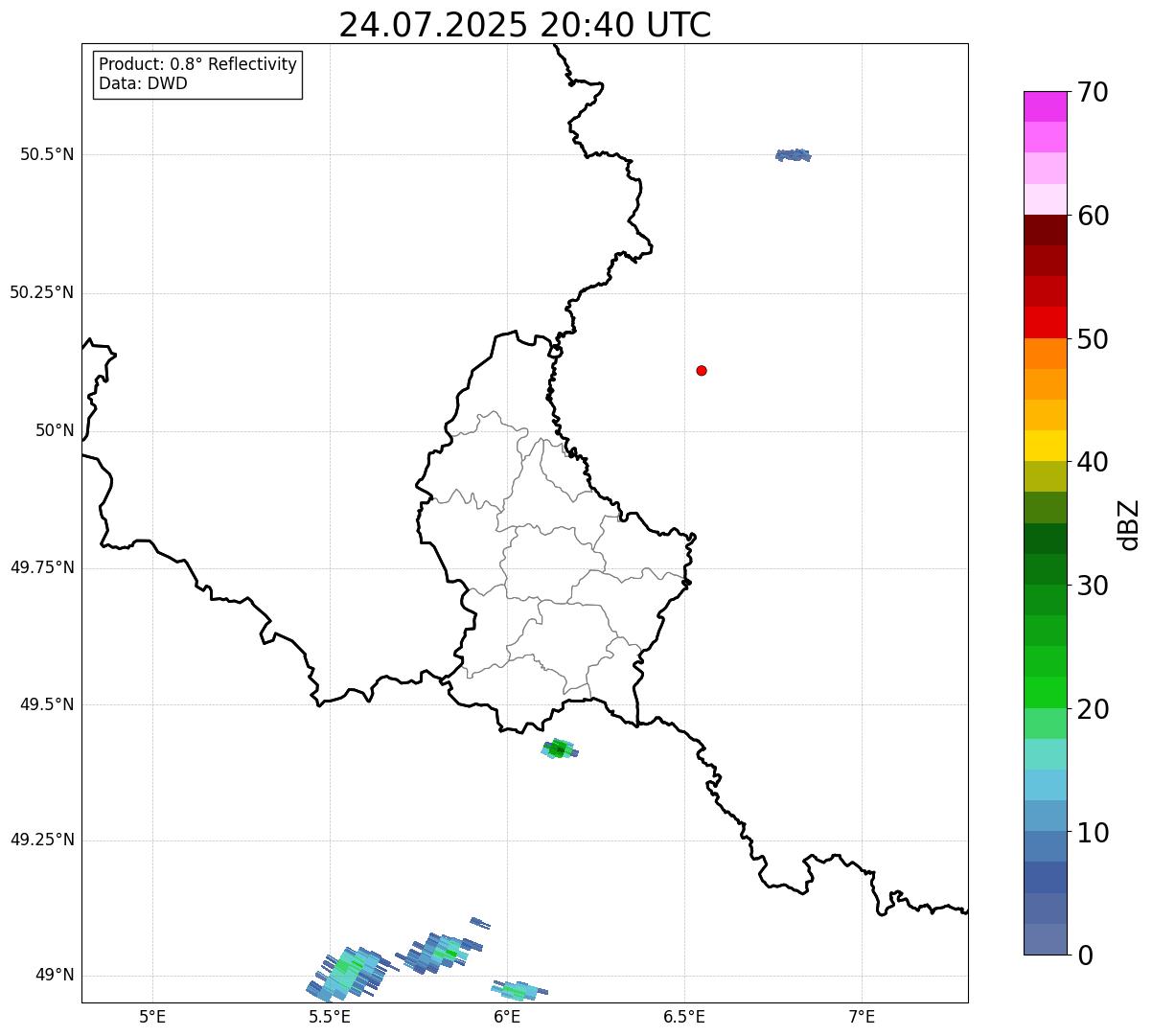Click the 7°E longitude label

click(862, 1017)
